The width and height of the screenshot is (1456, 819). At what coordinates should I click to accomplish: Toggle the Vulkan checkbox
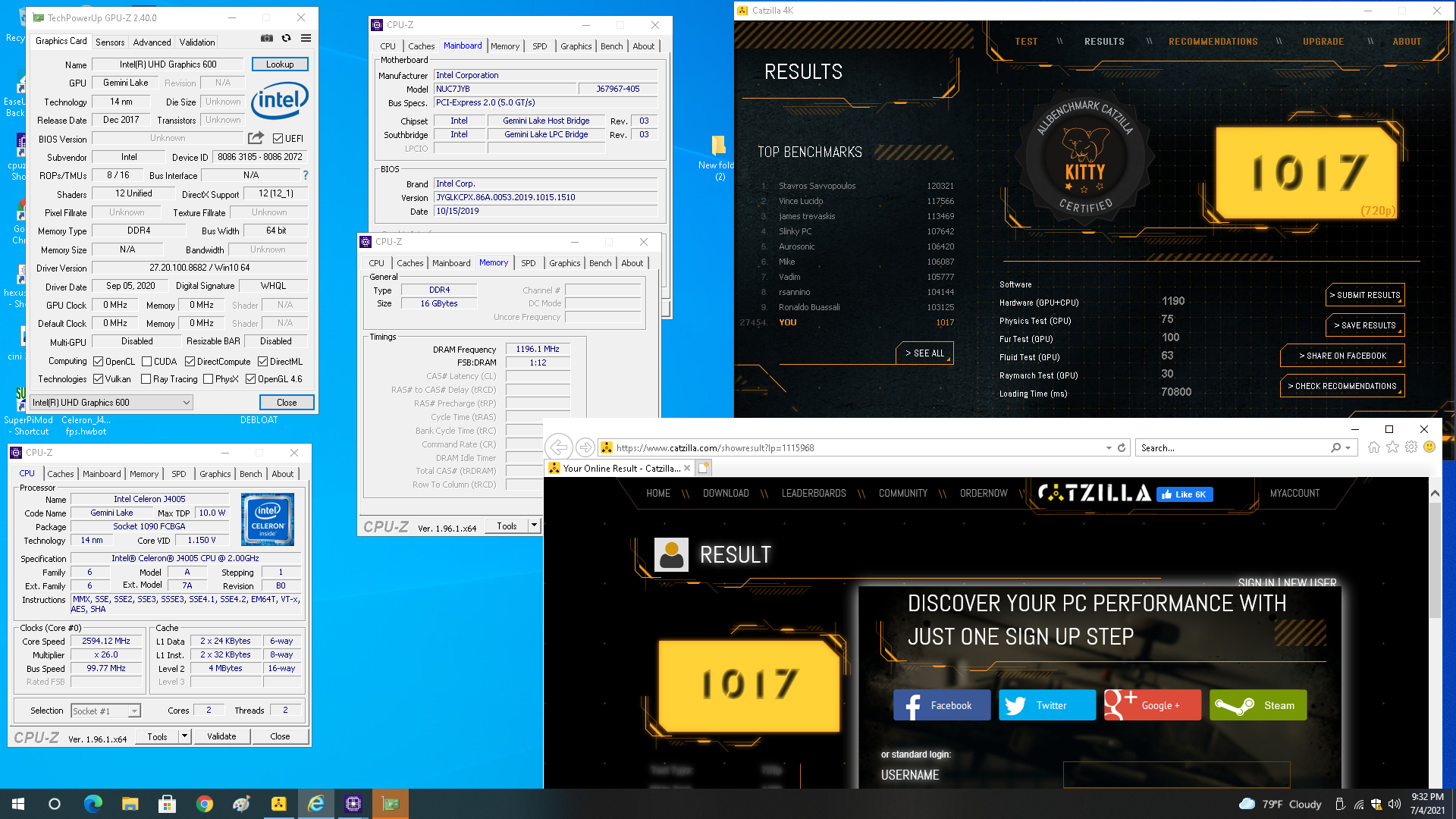click(98, 379)
